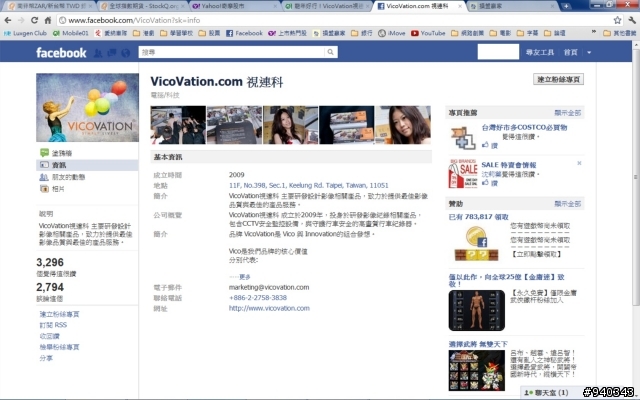Open the last photo of the woman's face
Screen dimensions: 640x400
[403, 125]
